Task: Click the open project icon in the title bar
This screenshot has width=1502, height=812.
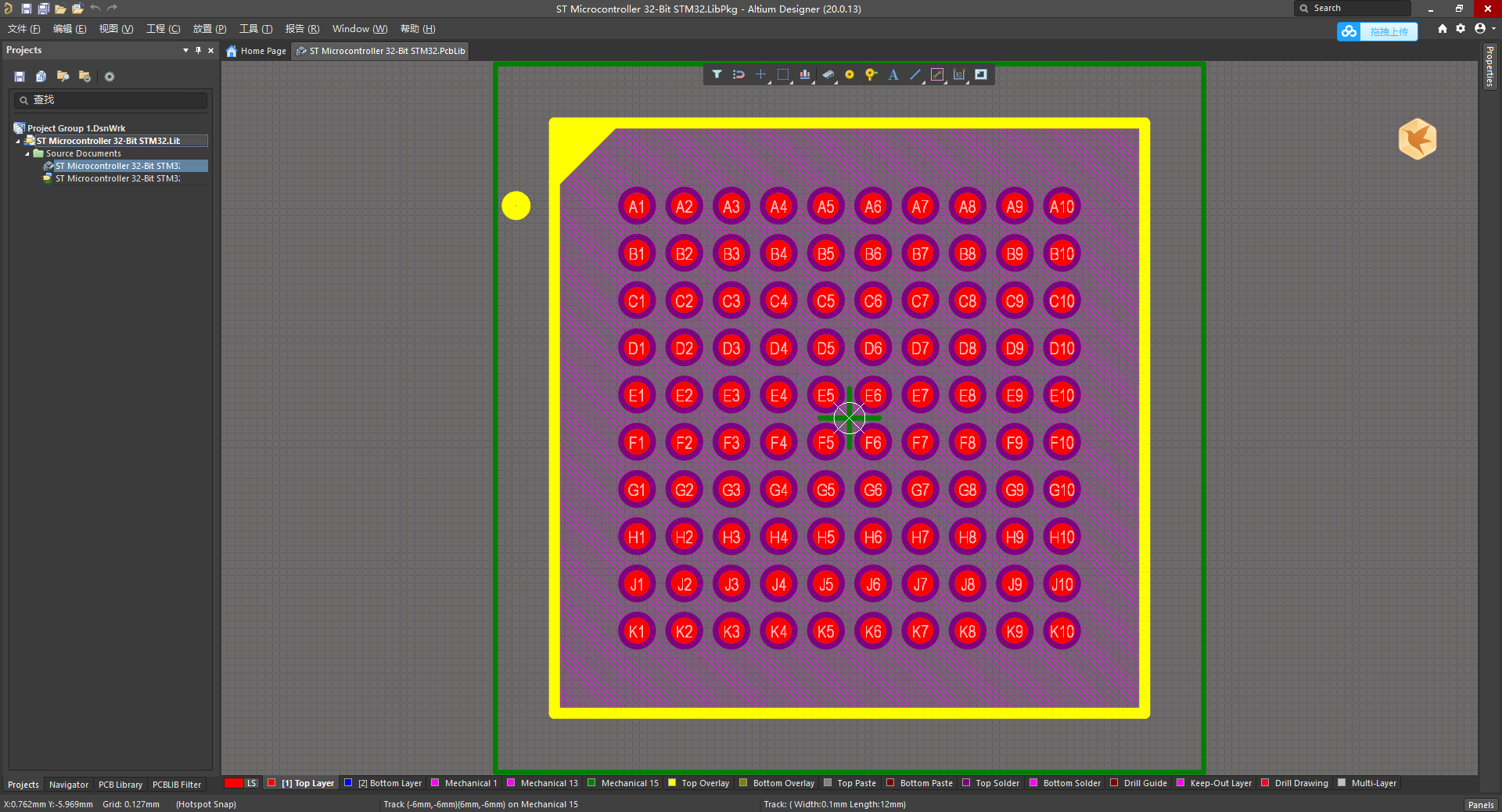Action: pos(77,9)
